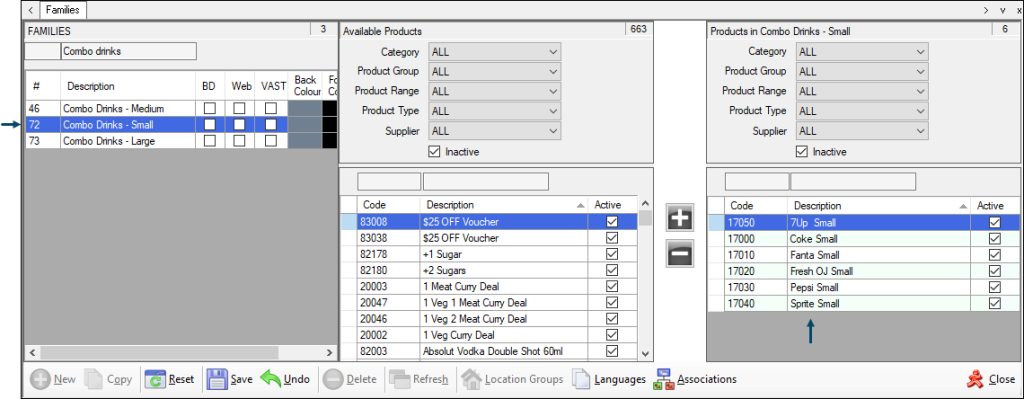Select the 1 Meat Curry Deal product
Image resolution: width=1024 pixels, height=399 pixels.
(x=488, y=287)
